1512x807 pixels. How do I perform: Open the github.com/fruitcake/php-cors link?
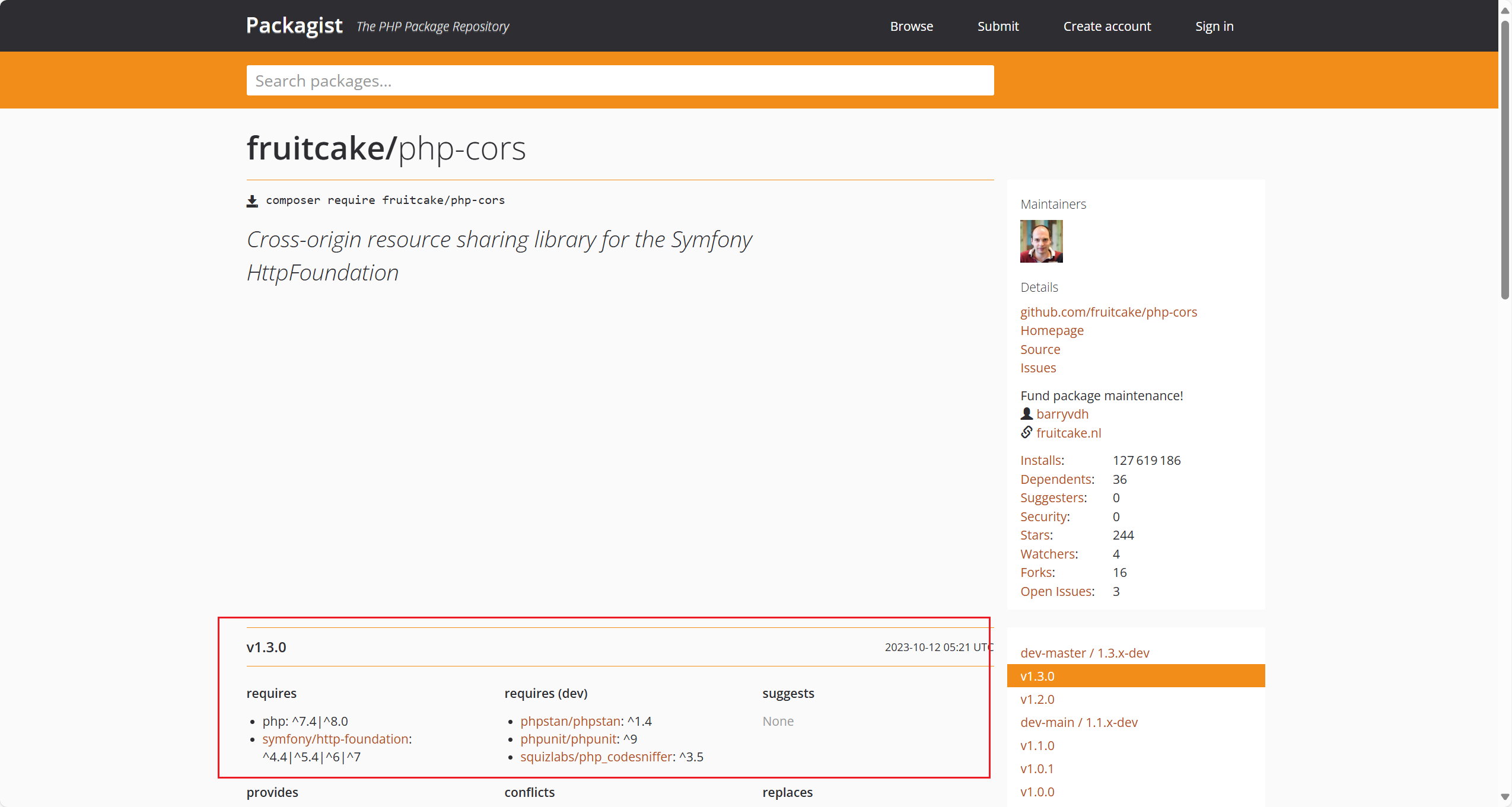coord(1108,312)
